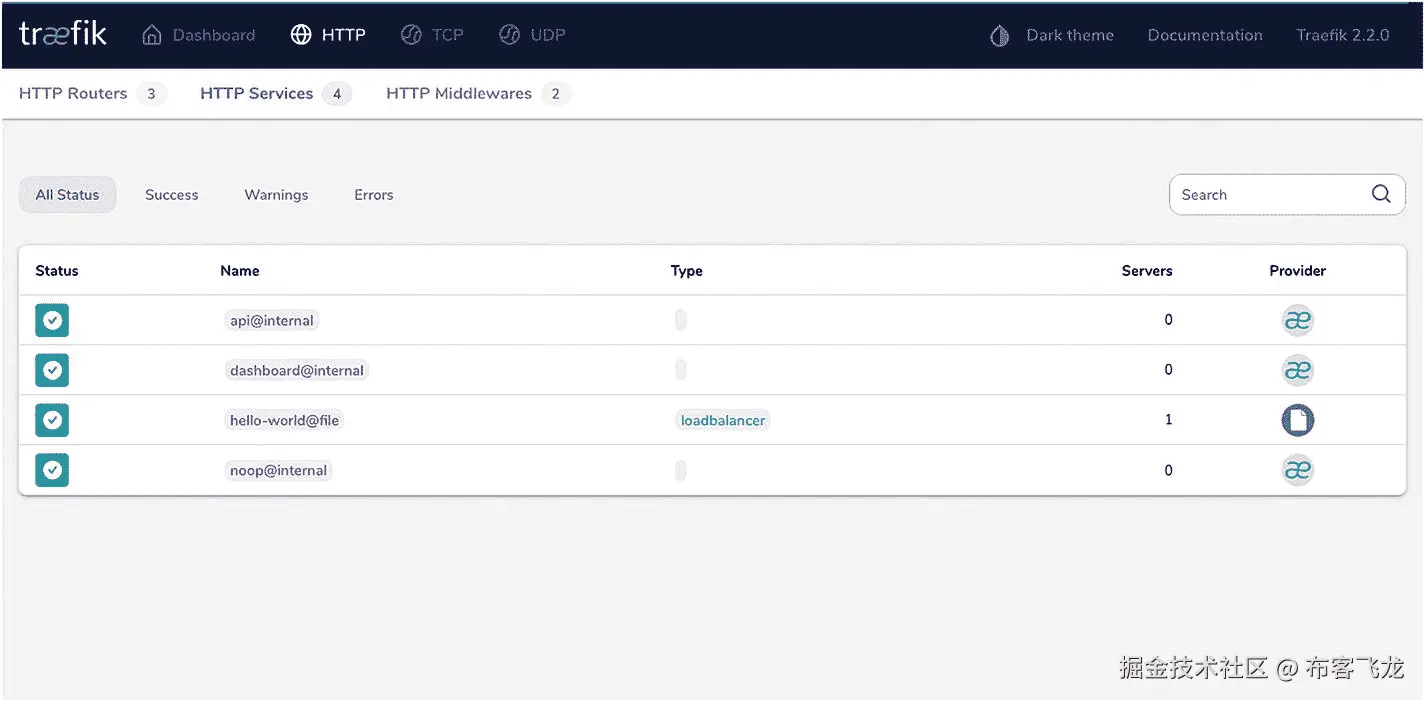Viewport: 1425px width, 702px height.
Task: Click the Status column header
Action: point(57,271)
